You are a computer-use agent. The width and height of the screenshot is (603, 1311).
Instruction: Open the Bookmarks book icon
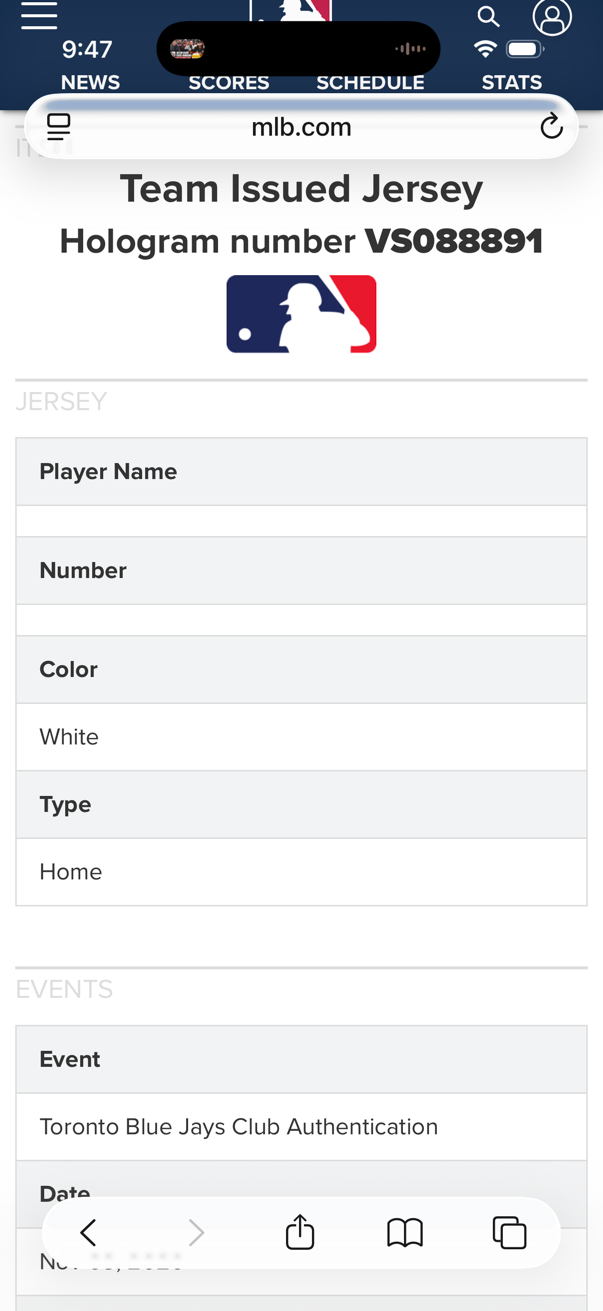[x=405, y=1233]
